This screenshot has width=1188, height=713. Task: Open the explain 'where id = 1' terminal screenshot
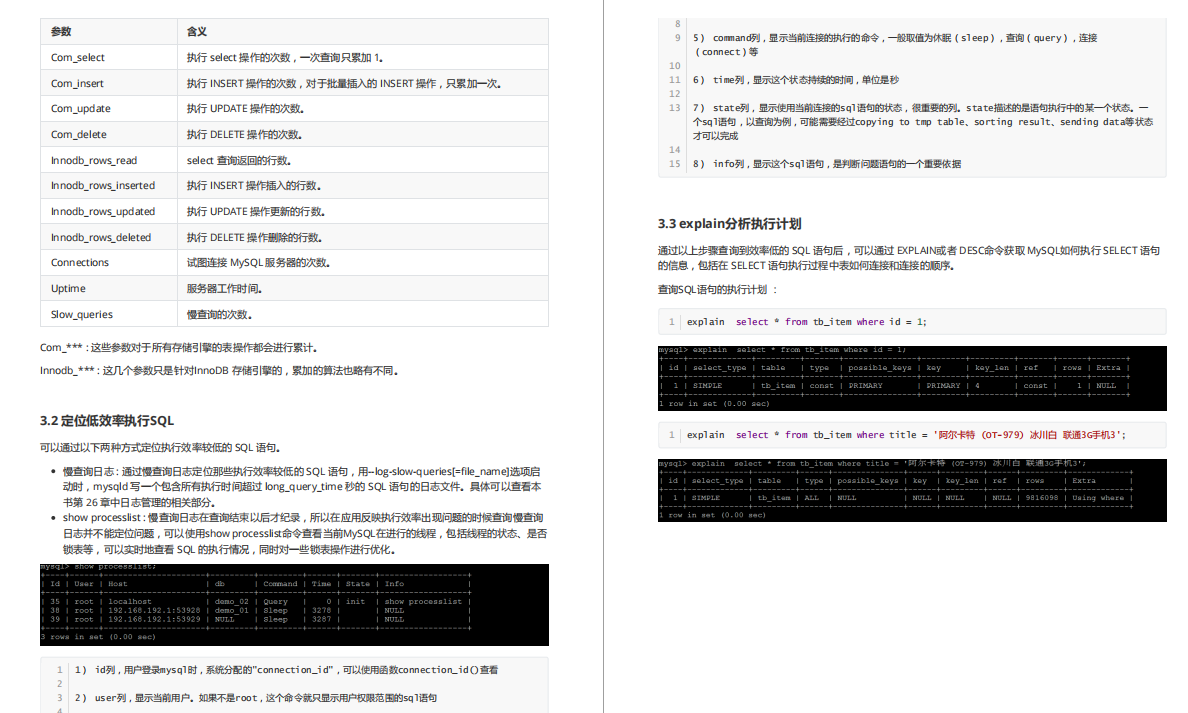(x=912, y=378)
